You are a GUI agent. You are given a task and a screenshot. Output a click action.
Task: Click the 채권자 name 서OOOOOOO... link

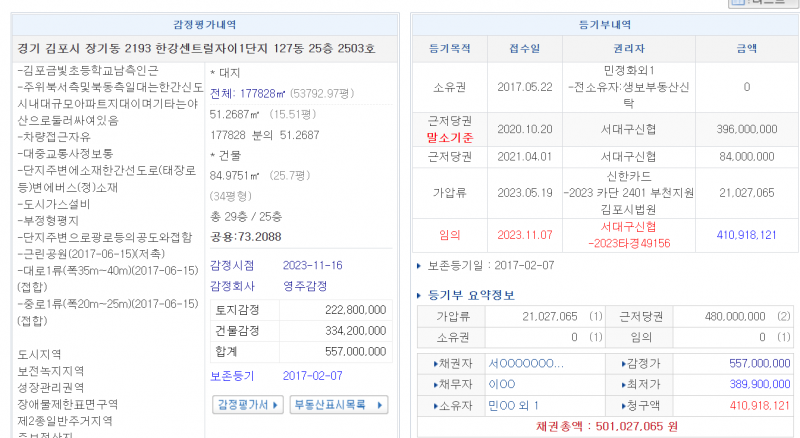[x=526, y=363]
